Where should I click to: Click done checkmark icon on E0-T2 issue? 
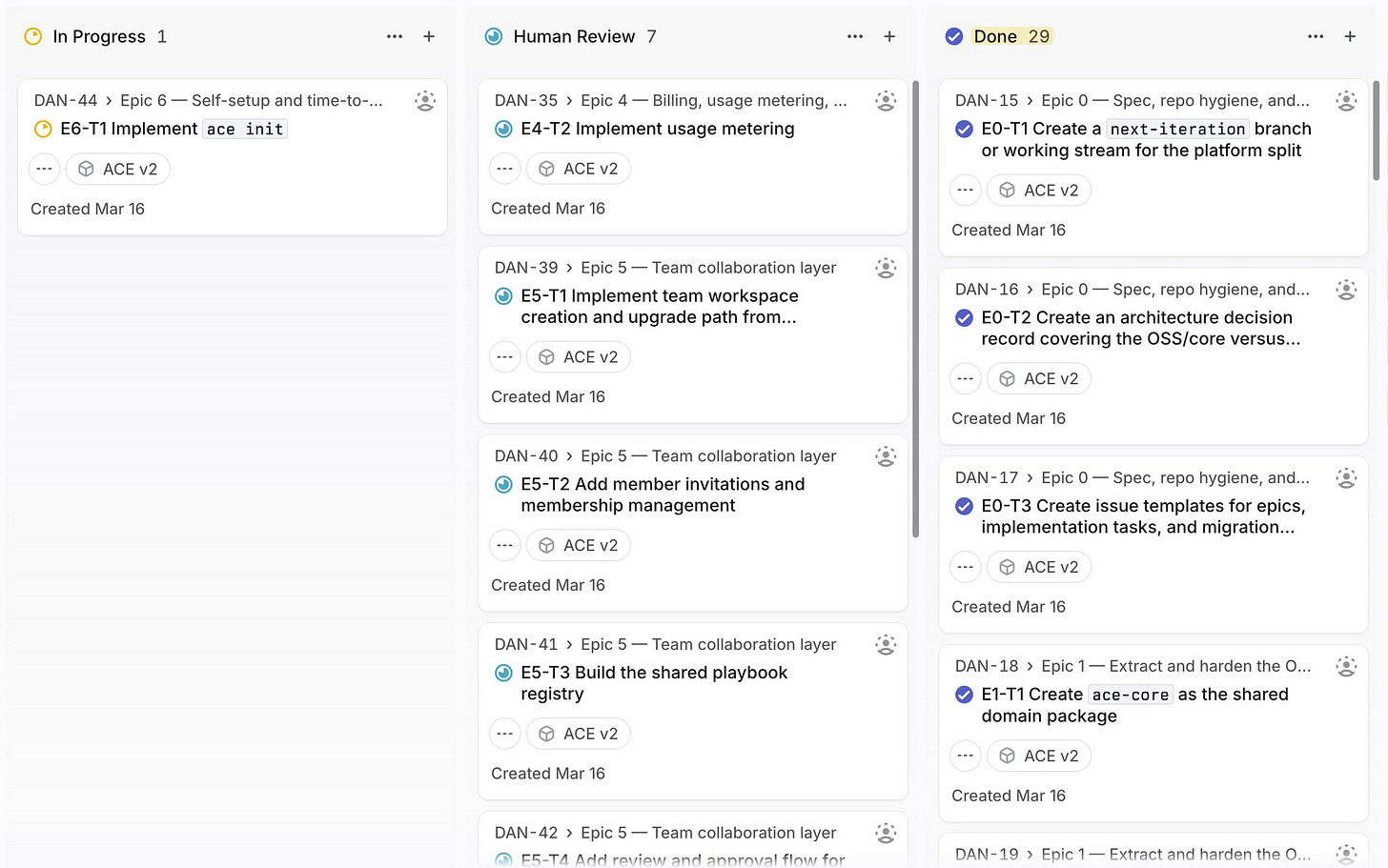pyautogui.click(x=964, y=317)
